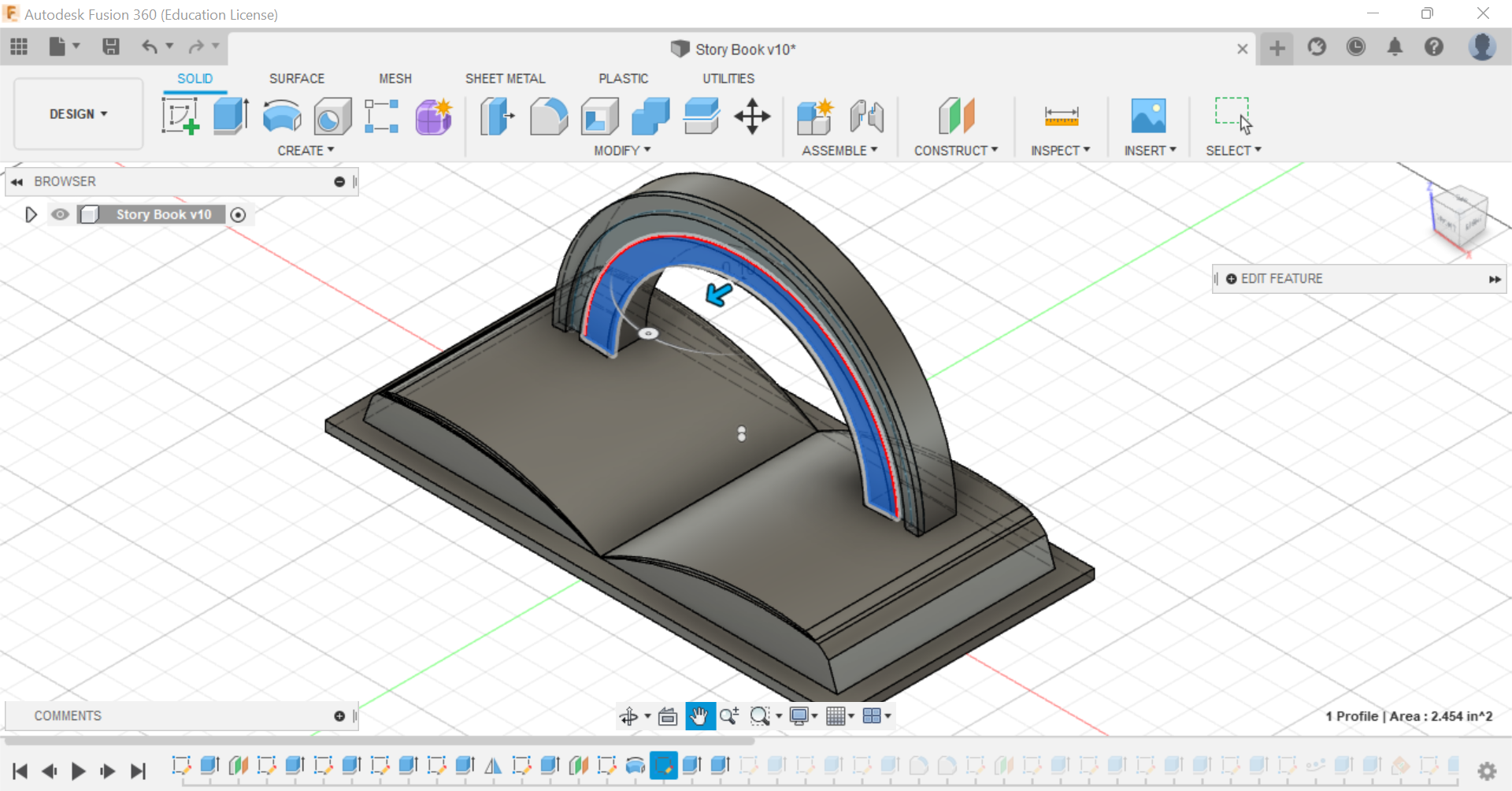Open the SELECT dropdown menu
This screenshot has height=791, width=1512.
point(1233,150)
